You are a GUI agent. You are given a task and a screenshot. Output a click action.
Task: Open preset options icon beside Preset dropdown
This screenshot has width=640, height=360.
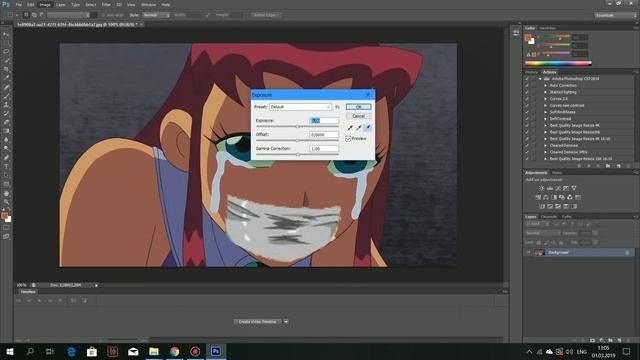tap(338, 107)
